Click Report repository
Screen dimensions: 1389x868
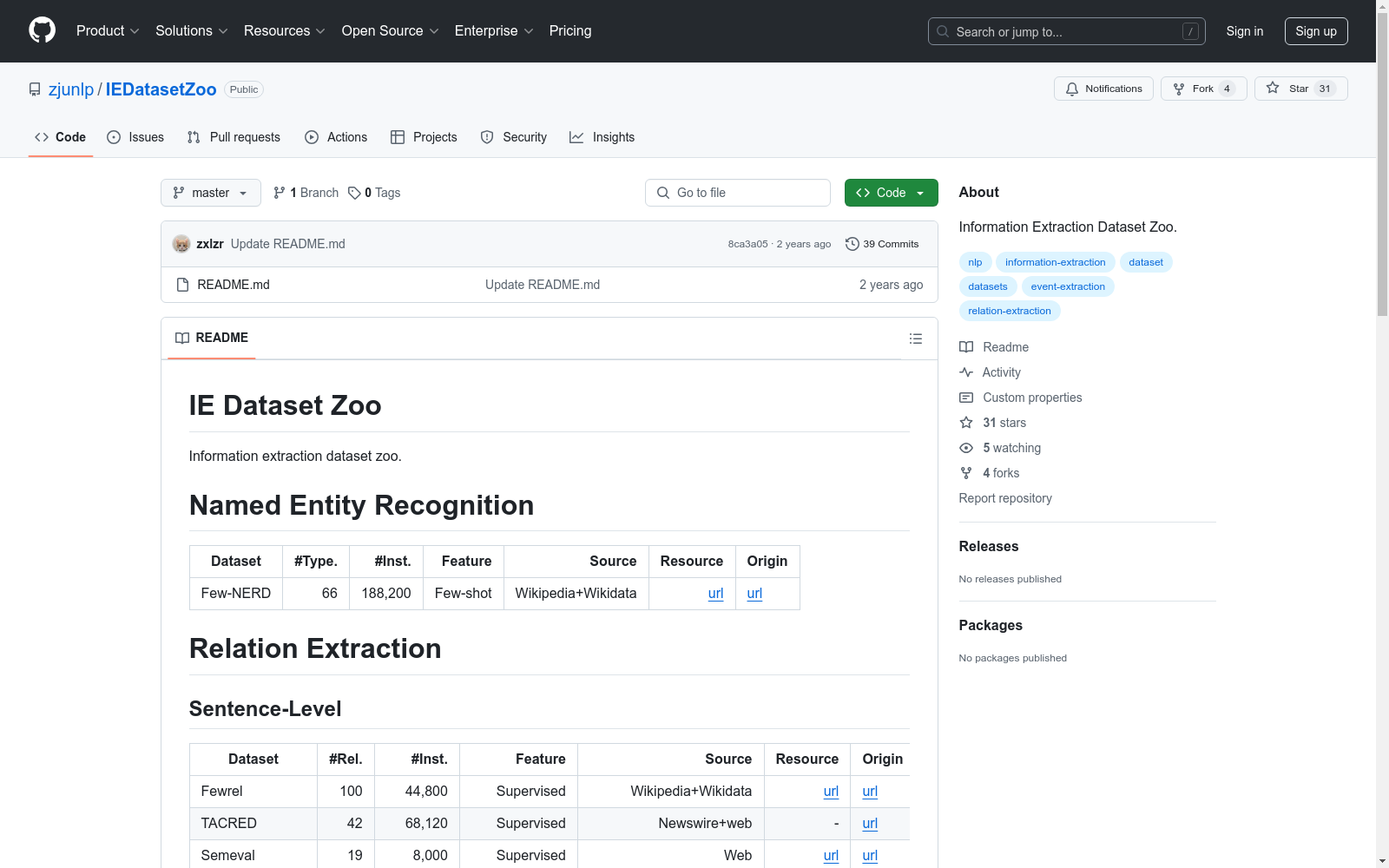click(x=1005, y=498)
